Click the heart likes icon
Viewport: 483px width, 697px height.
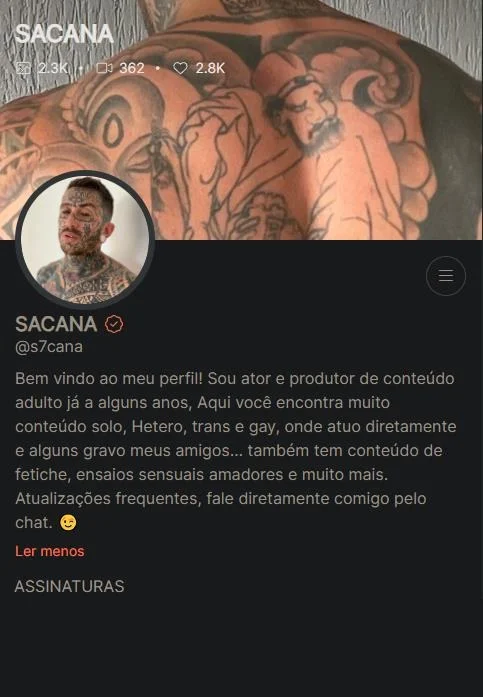(180, 68)
